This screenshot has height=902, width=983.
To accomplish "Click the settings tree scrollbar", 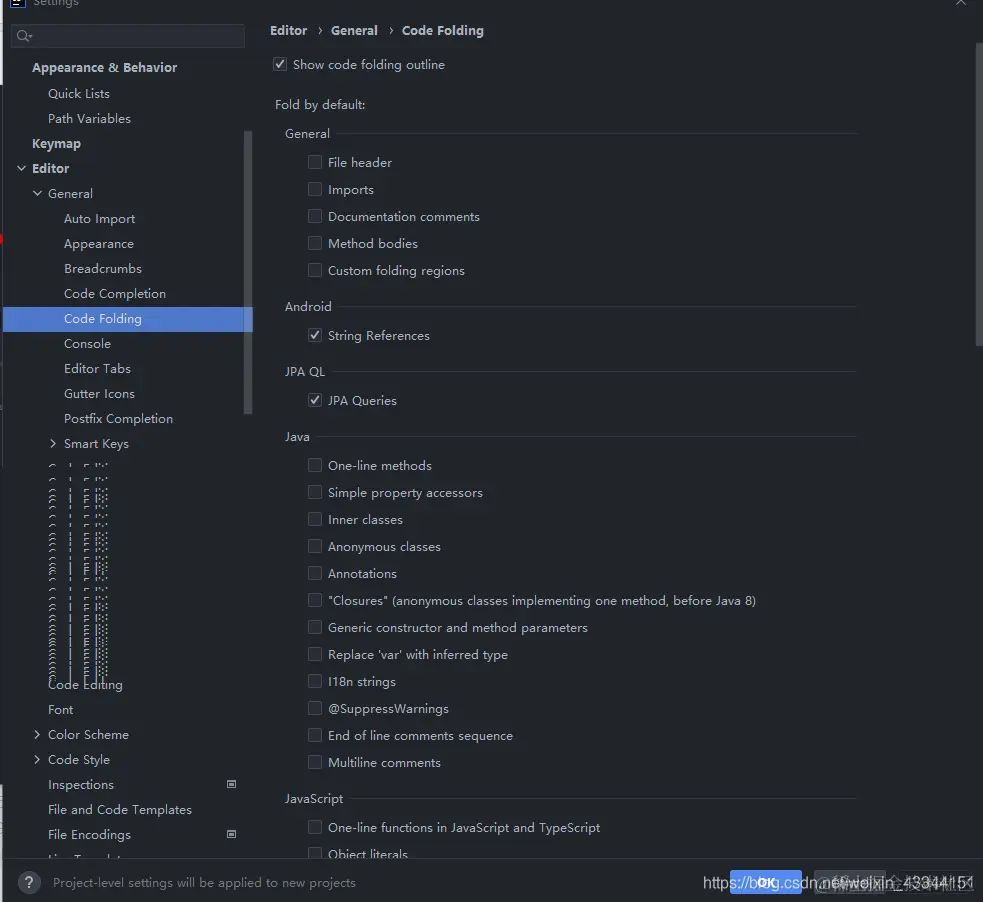I will (x=248, y=272).
